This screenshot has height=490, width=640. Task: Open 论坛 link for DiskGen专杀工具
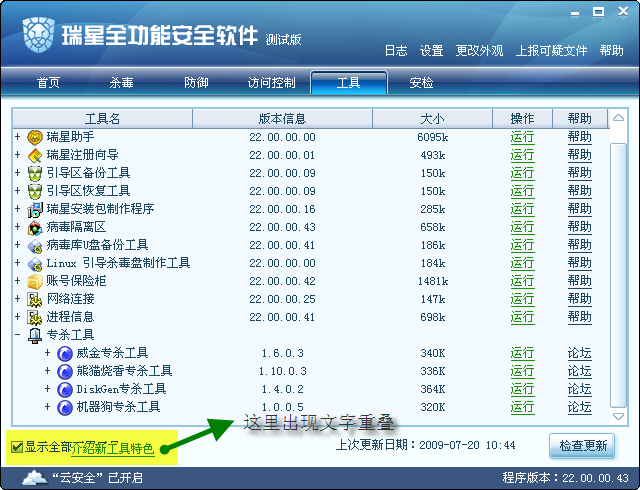(x=580, y=389)
